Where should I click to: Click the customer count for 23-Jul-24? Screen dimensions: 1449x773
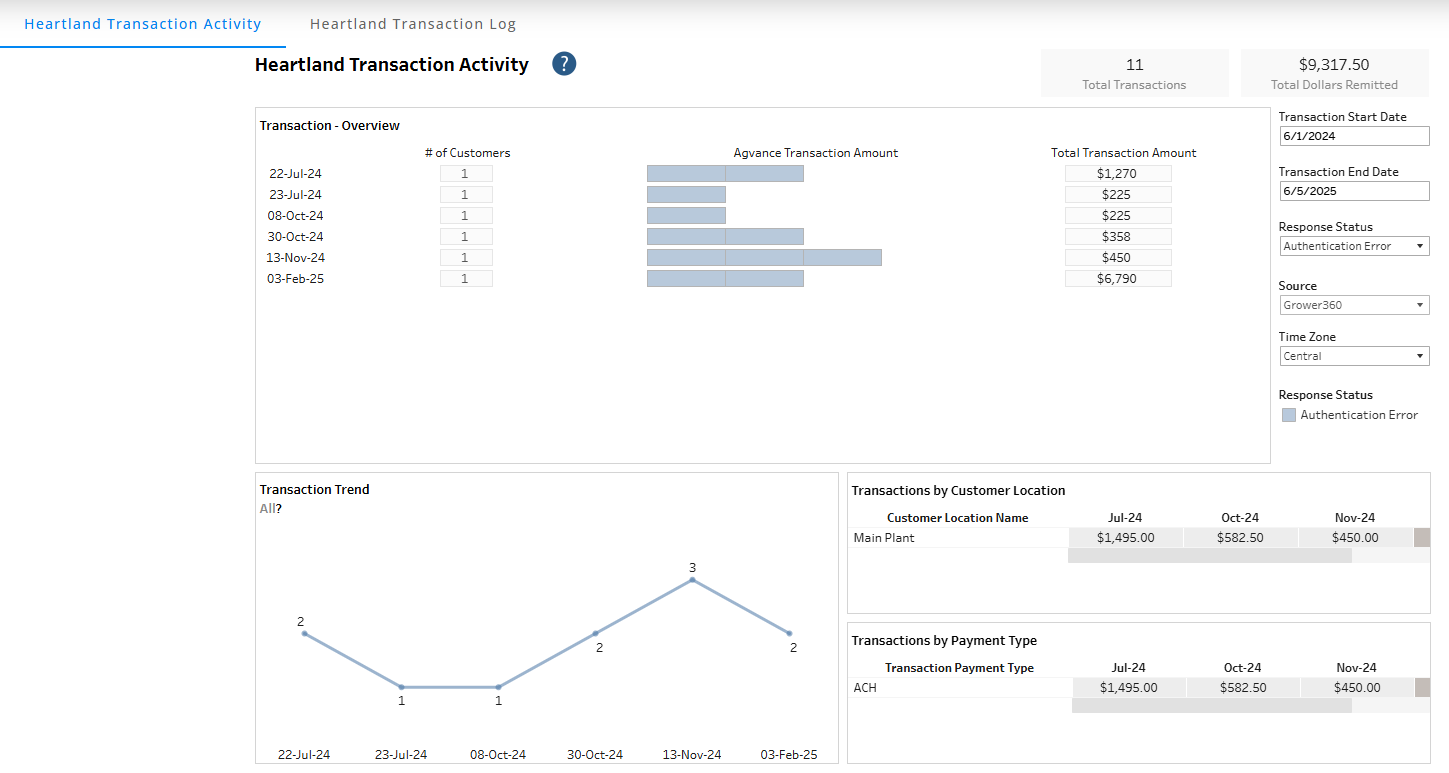[x=466, y=195]
